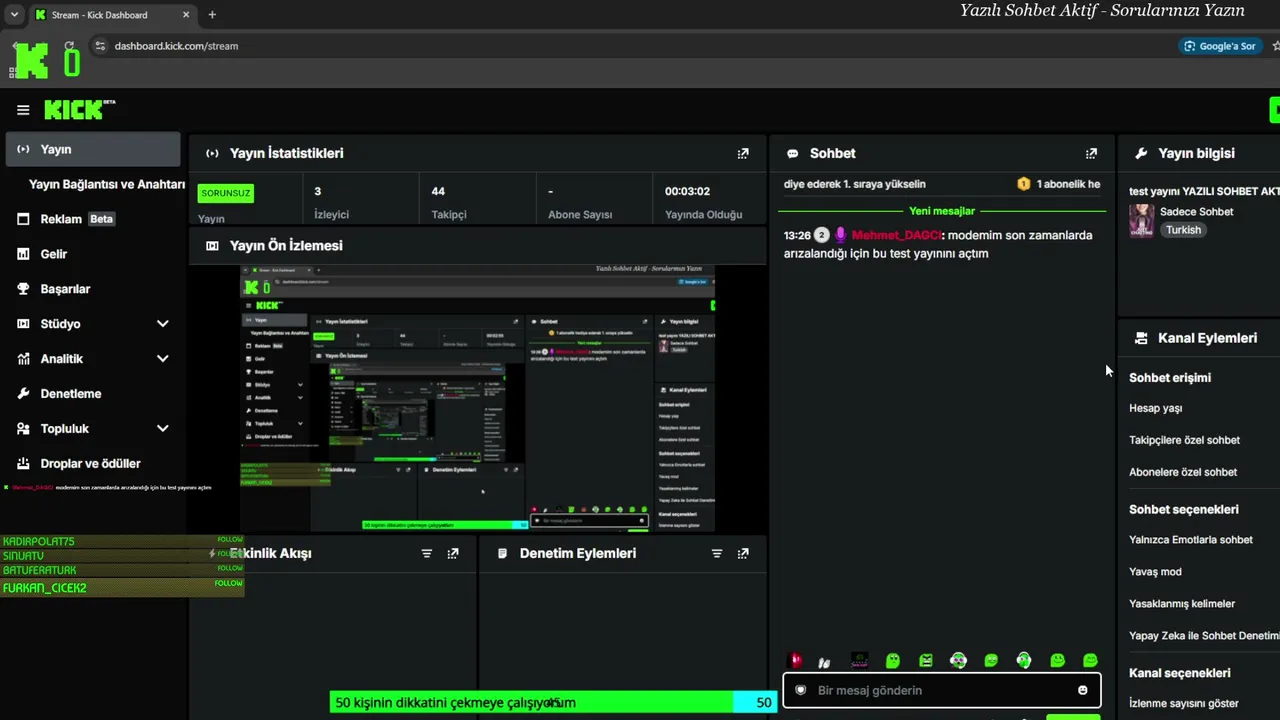The image size is (1280, 720).
Task: Open a new browser tab
Action: point(212,15)
